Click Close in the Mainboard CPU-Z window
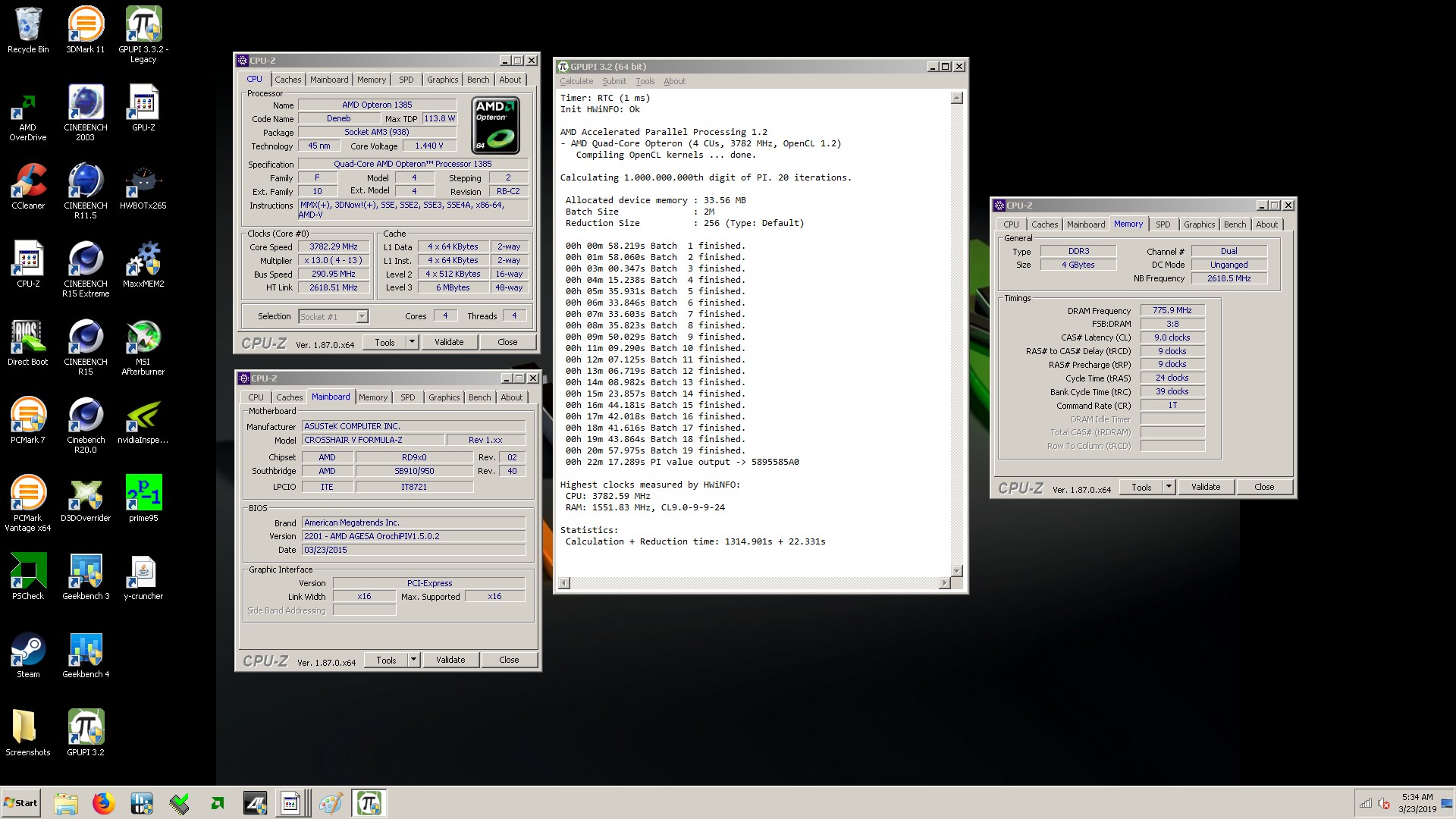 (509, 660)
